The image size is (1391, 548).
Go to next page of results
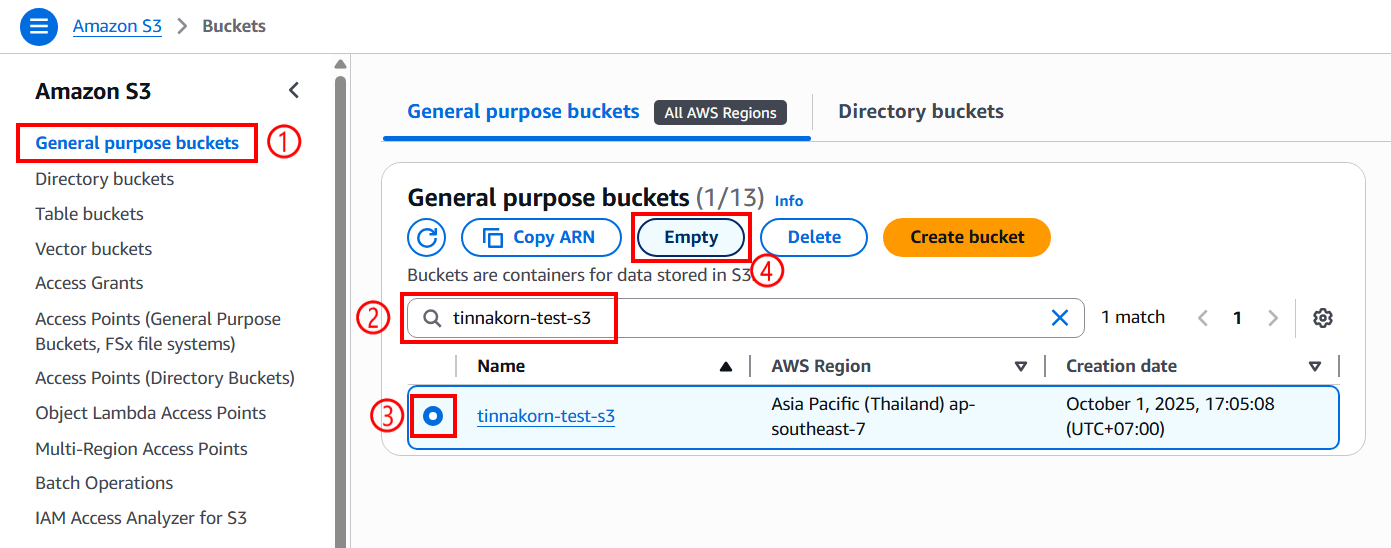[x=1273, y=318]
